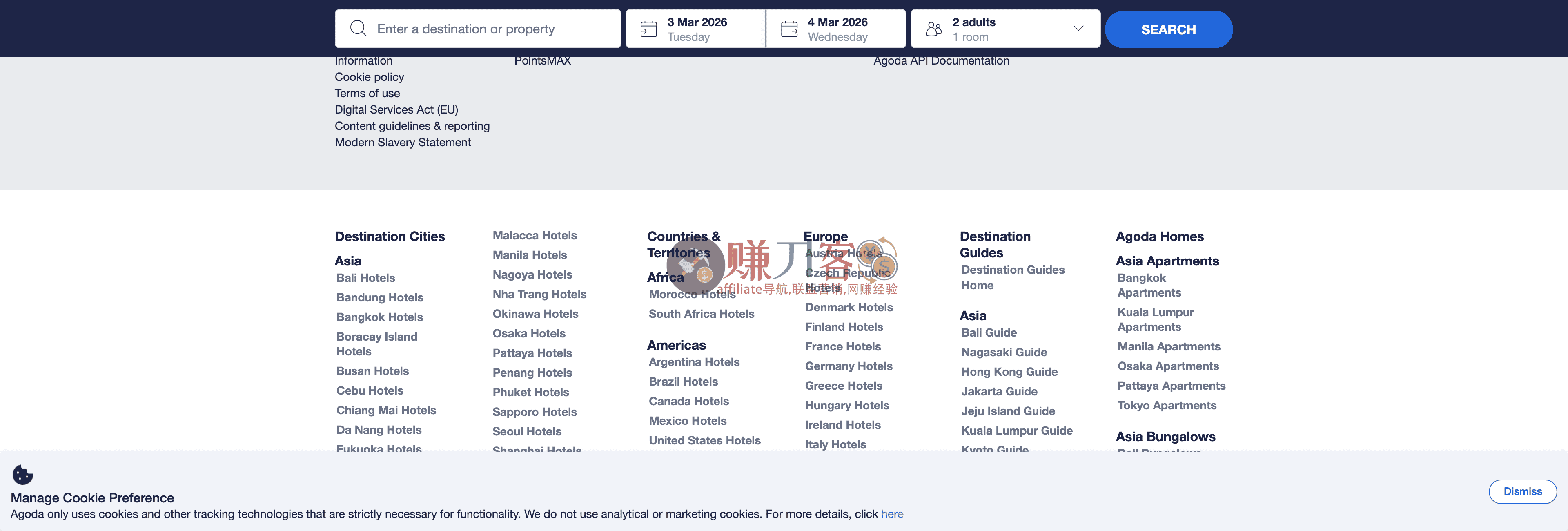Click the guests people icon
This screenshot has height=531, width=1568.
[x=933, y=29]
